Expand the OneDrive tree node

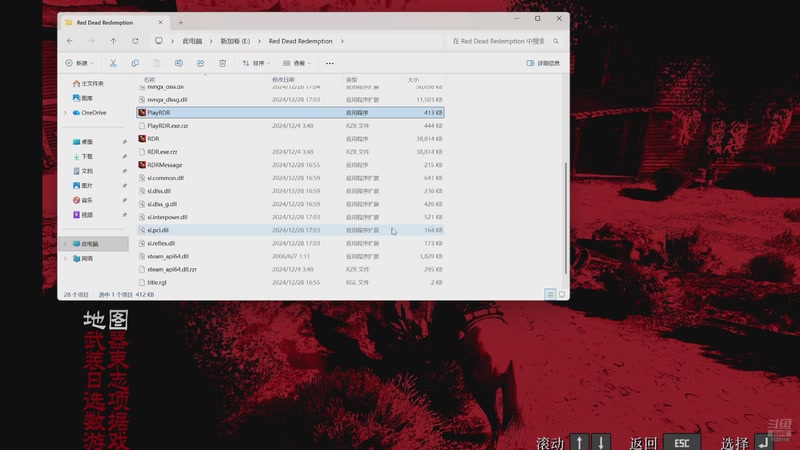(65, 113)
